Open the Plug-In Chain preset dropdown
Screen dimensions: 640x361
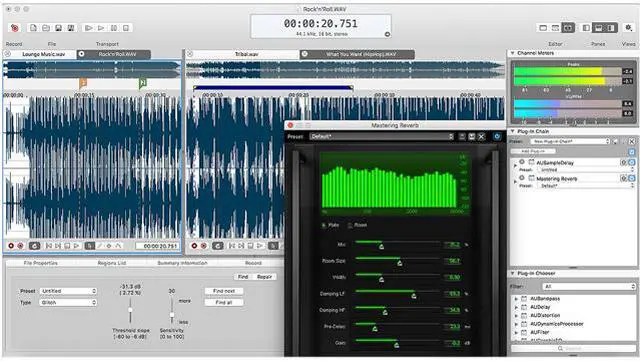[570, 141]
